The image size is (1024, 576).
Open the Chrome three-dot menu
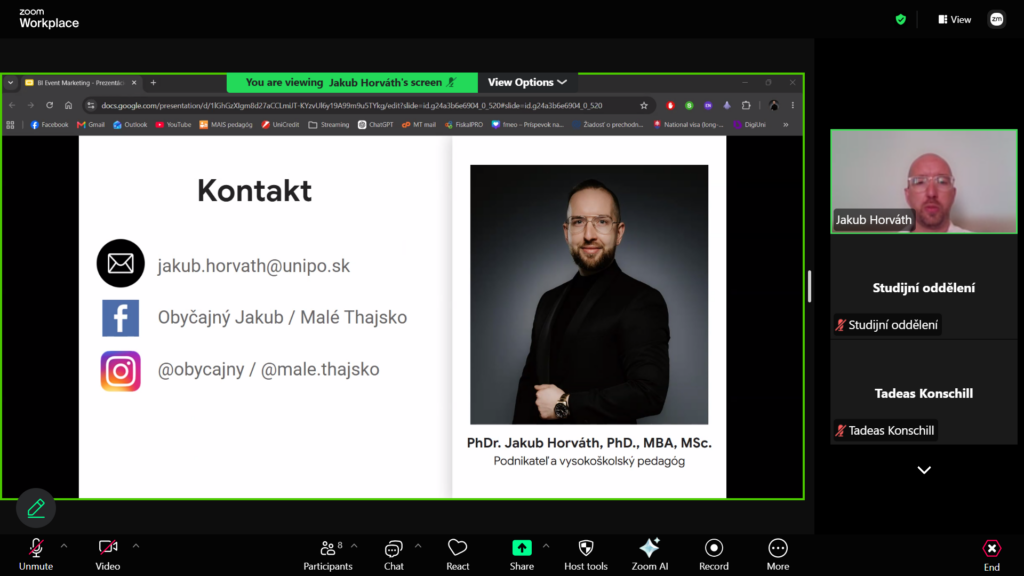793,105
